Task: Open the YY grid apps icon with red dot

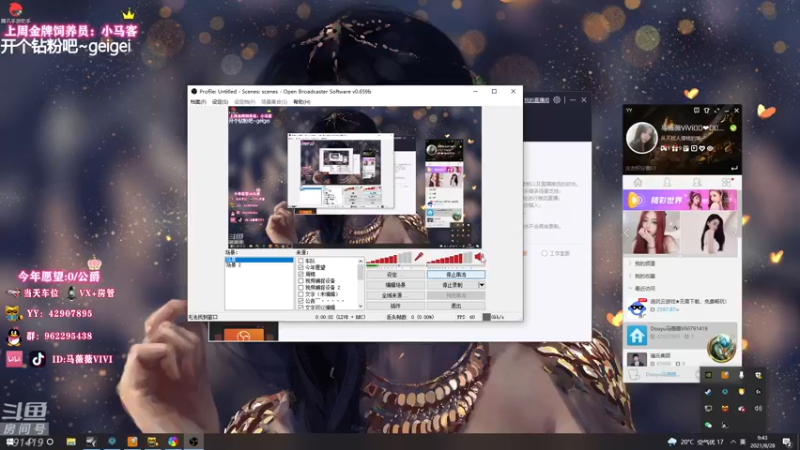Action: click(727, 182)
